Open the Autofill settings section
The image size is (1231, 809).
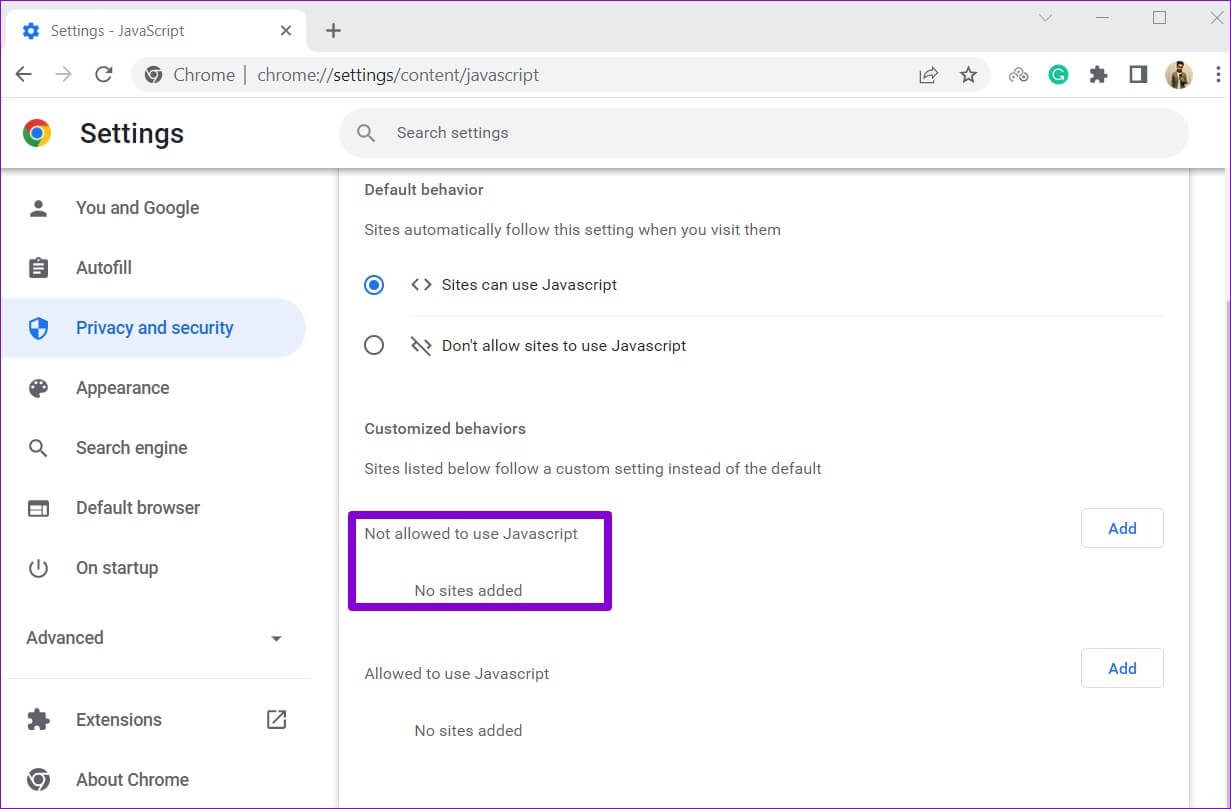[104, 268]
